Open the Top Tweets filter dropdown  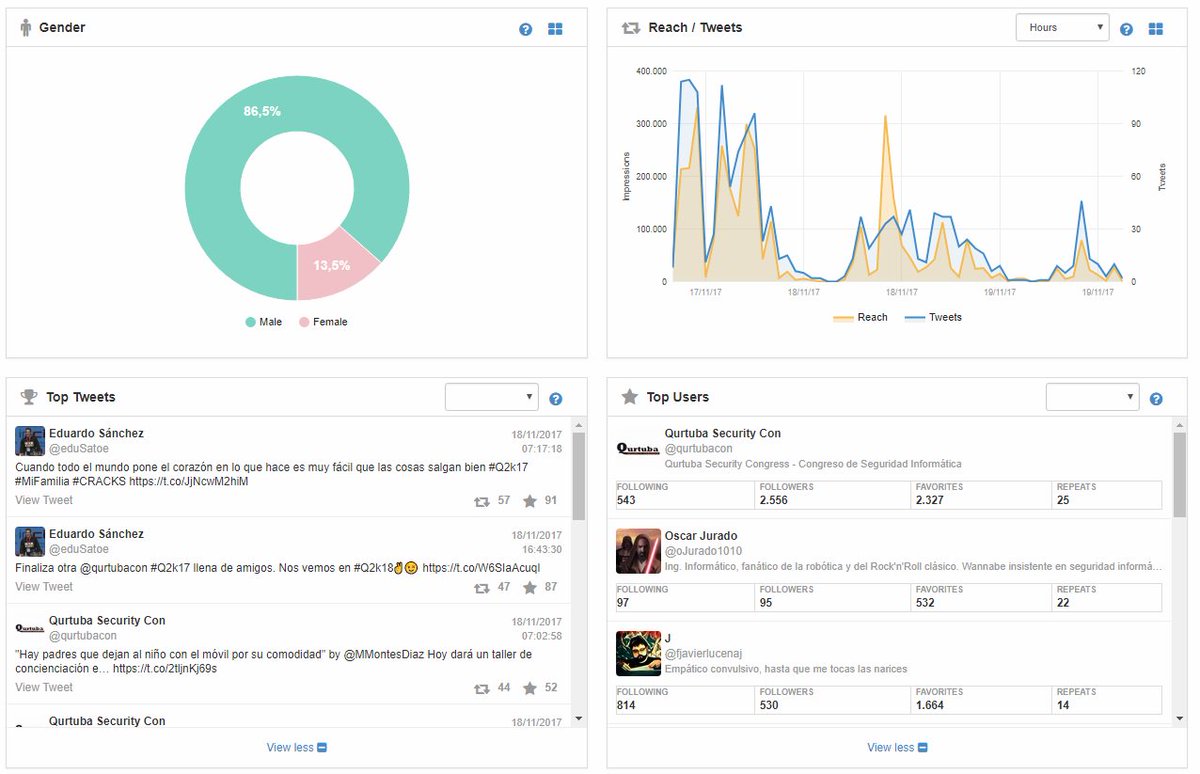[492, 397]
